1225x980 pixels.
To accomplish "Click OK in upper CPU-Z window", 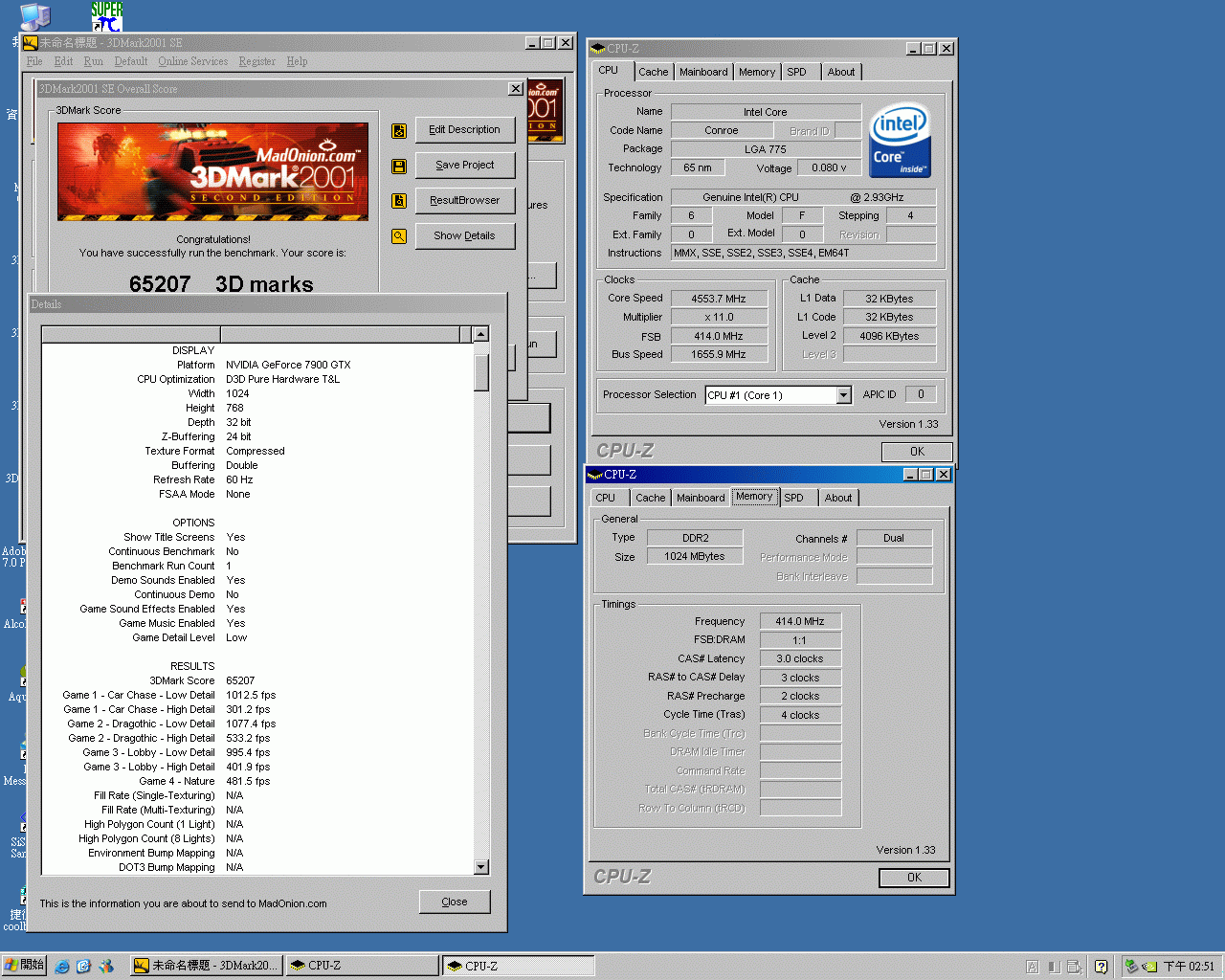I will (x=917, y=452).
